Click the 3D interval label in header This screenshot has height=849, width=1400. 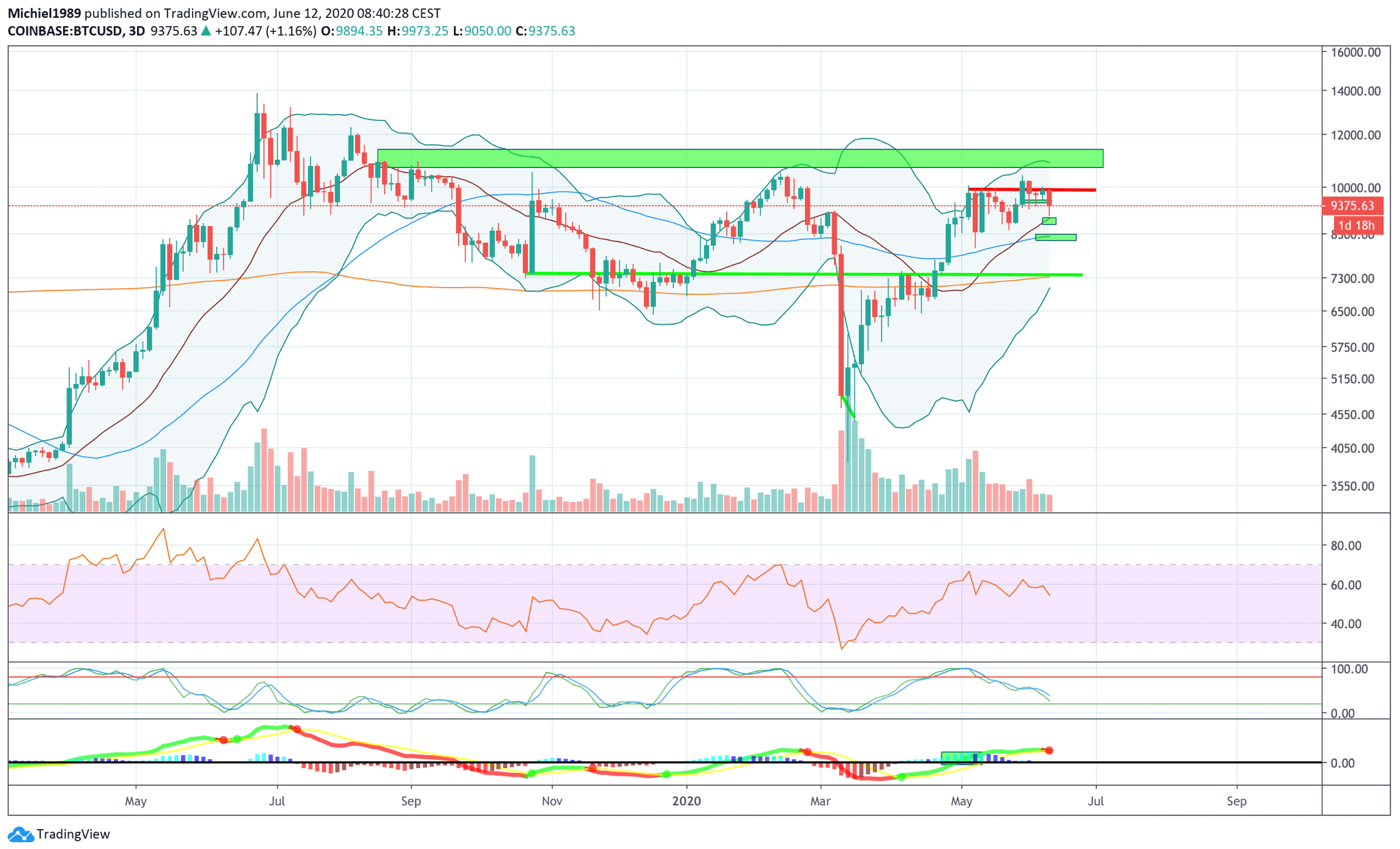137,31
